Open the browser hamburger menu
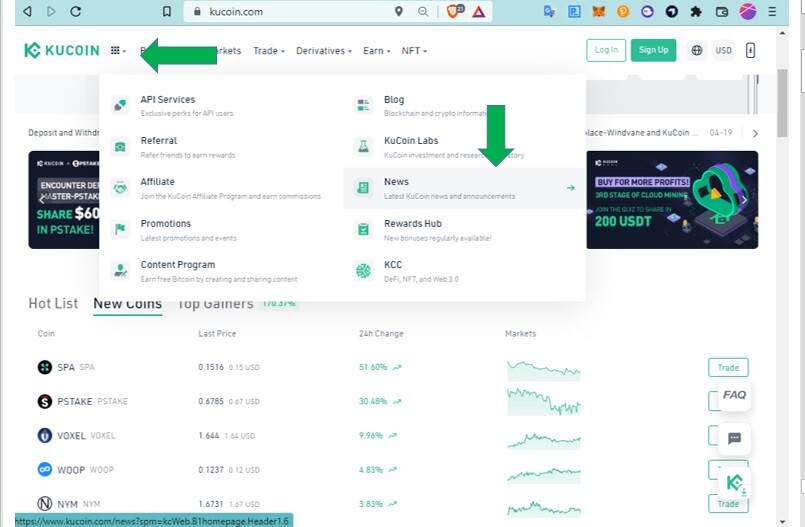The image size is (805, 527). (772, 11)
